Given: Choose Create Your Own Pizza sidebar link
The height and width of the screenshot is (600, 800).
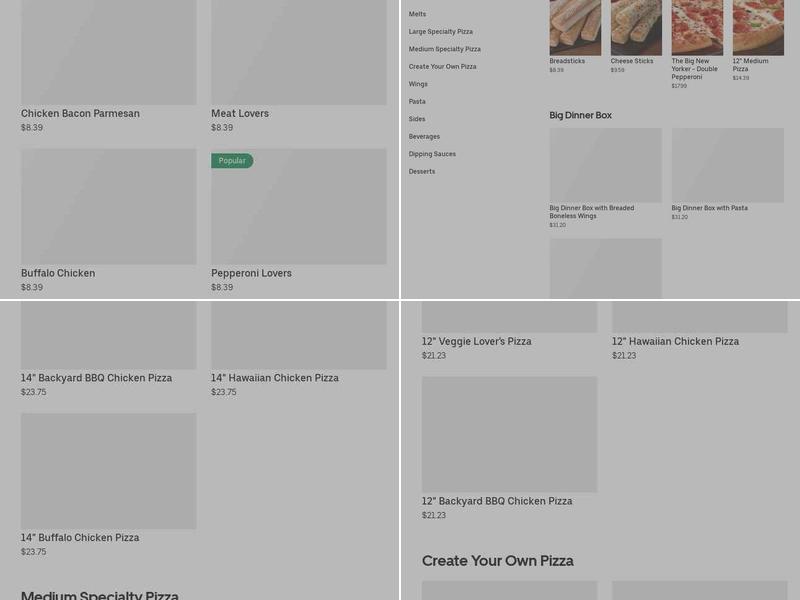Looking at the screenshot, I should pos(442,66).
